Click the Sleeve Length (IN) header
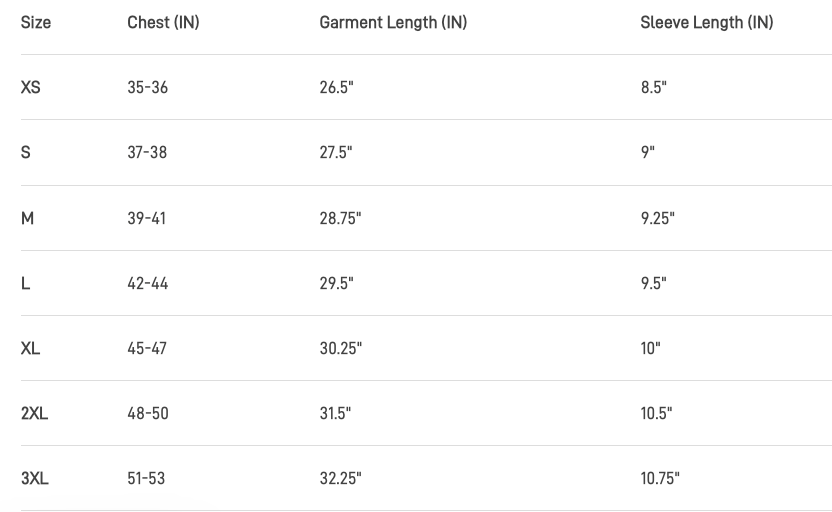Viewport: 832px width, 512px height. tap(706, 23)
